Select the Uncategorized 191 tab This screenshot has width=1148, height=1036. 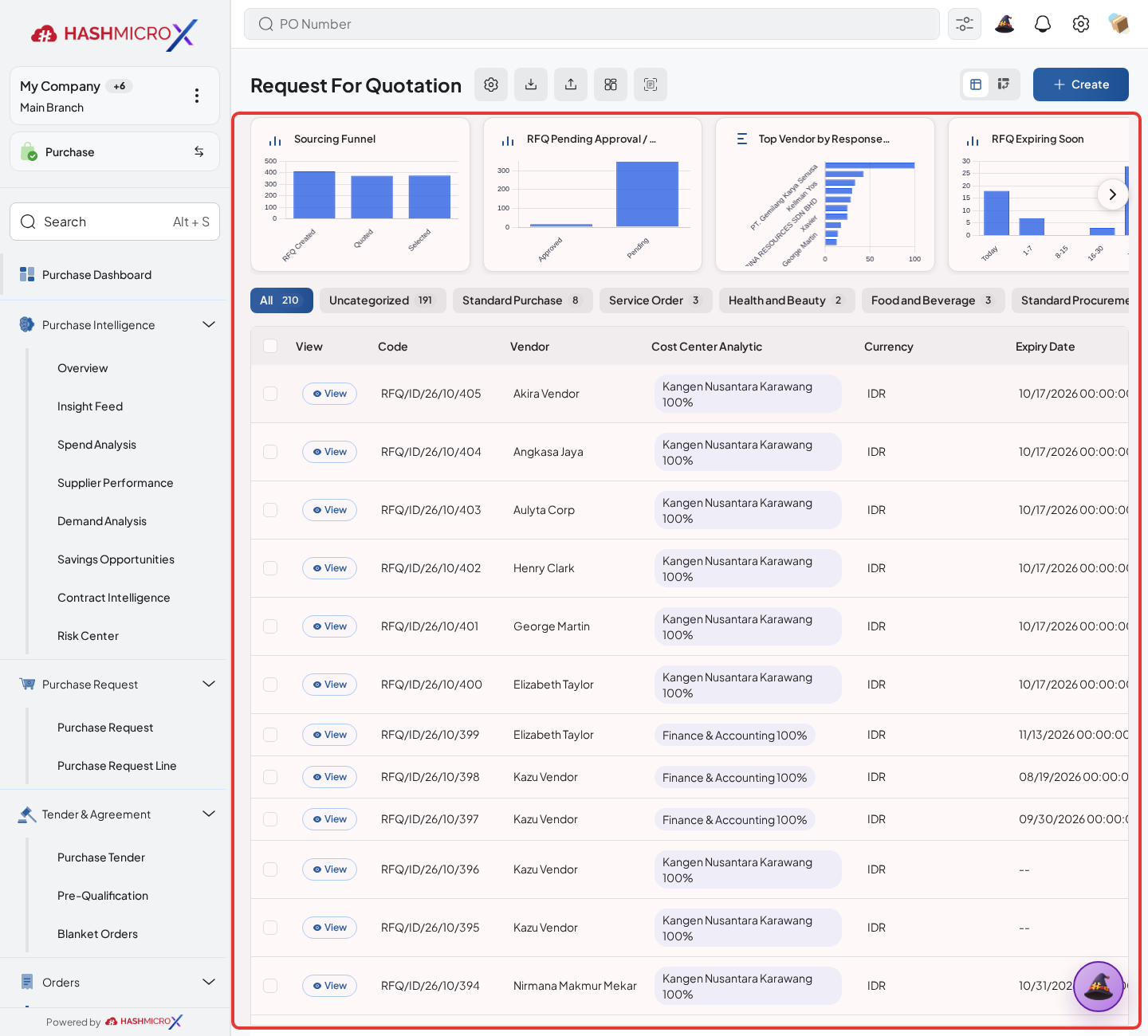coord(383,300)
